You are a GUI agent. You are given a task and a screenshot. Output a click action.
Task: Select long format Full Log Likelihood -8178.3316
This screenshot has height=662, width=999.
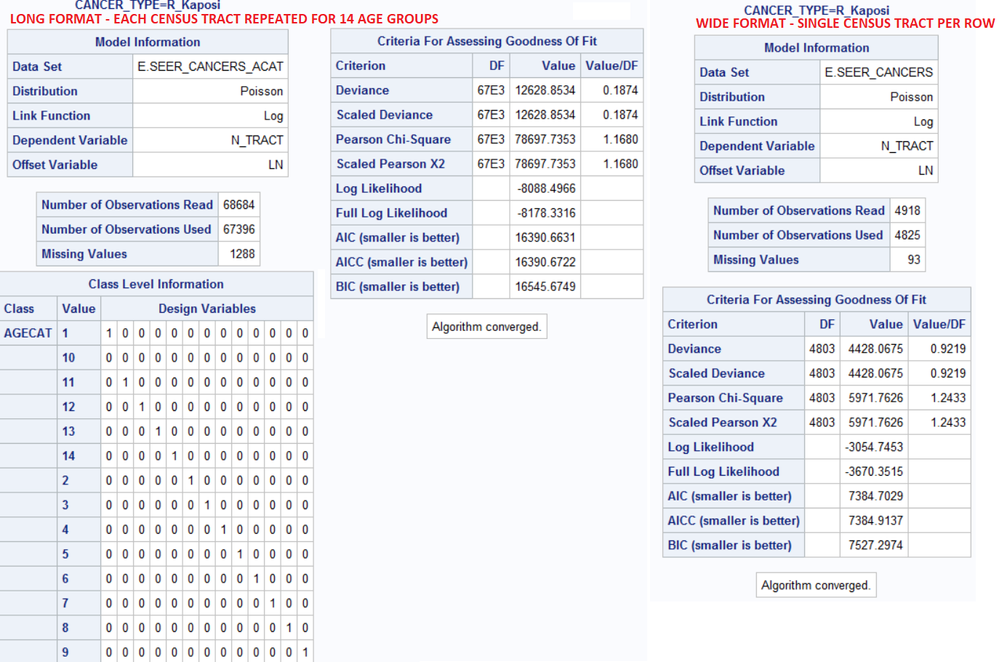[x=546, y=213]
